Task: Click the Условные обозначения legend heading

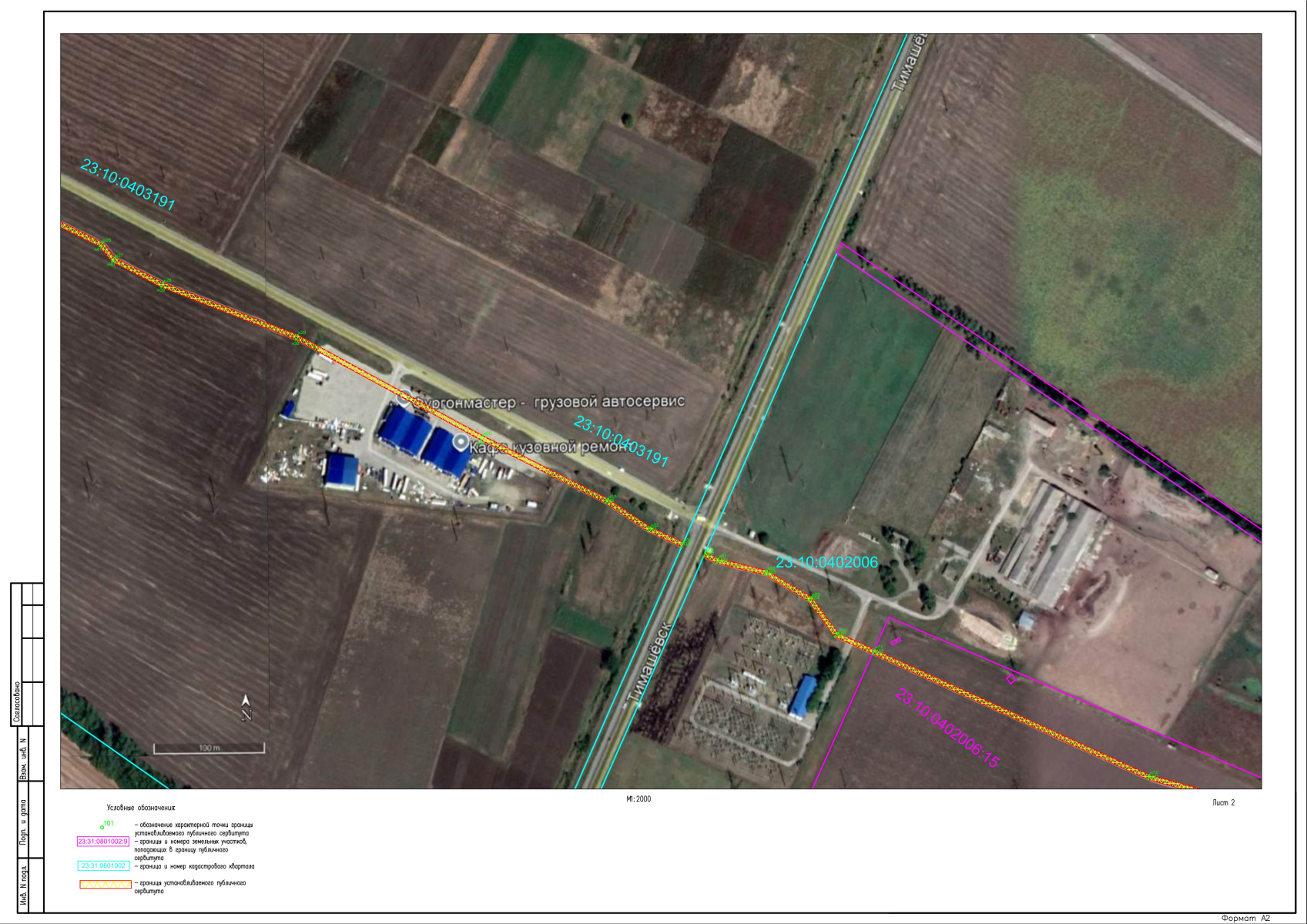Action: point(141,808)
